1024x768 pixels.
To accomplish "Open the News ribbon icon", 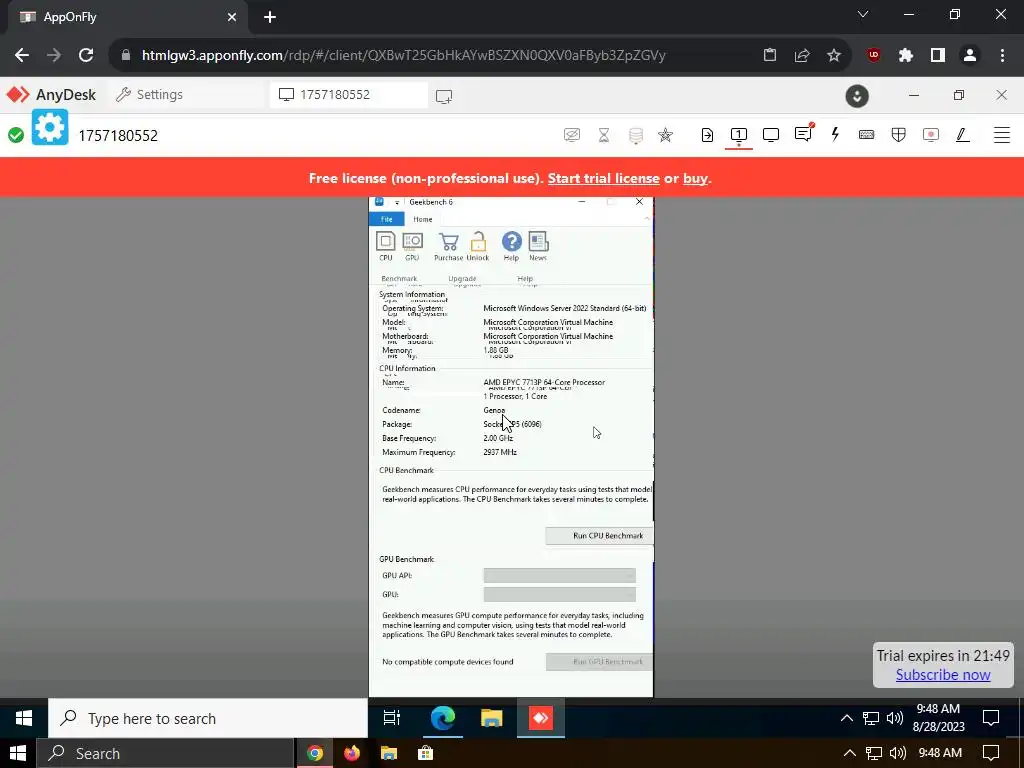I will 538,246.
